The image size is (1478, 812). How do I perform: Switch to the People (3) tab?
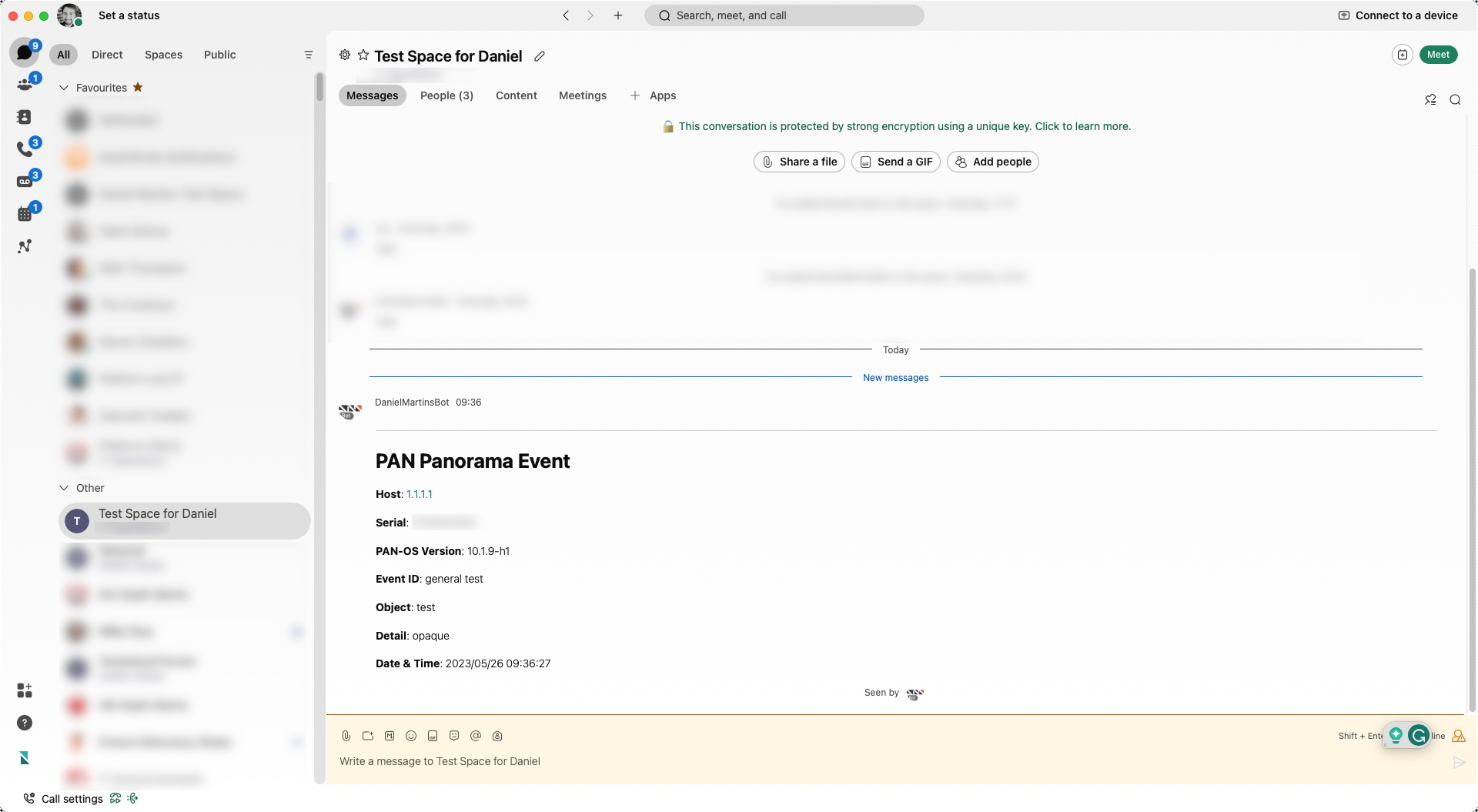click(446, 95)
